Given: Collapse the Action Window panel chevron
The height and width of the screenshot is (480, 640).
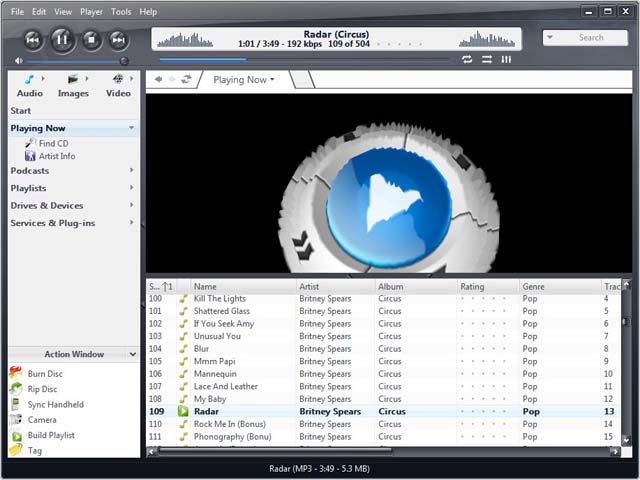Looking at the screenshot, I should 133,354.
